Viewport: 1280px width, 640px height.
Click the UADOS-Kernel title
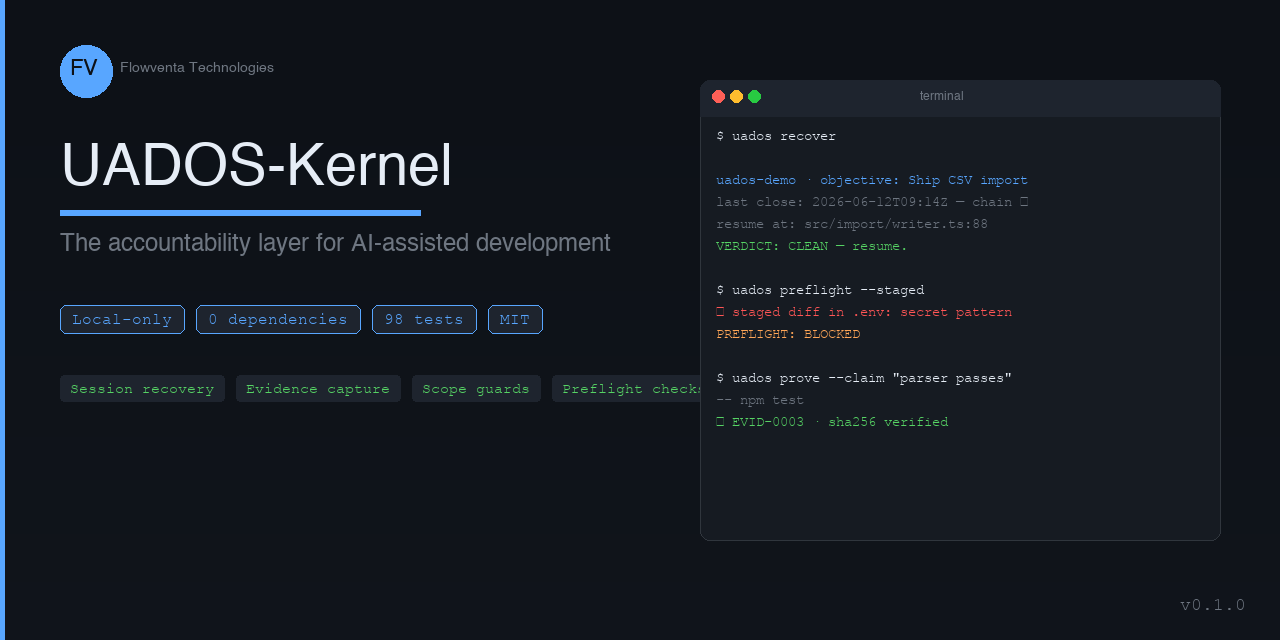[x=257, y=165]
